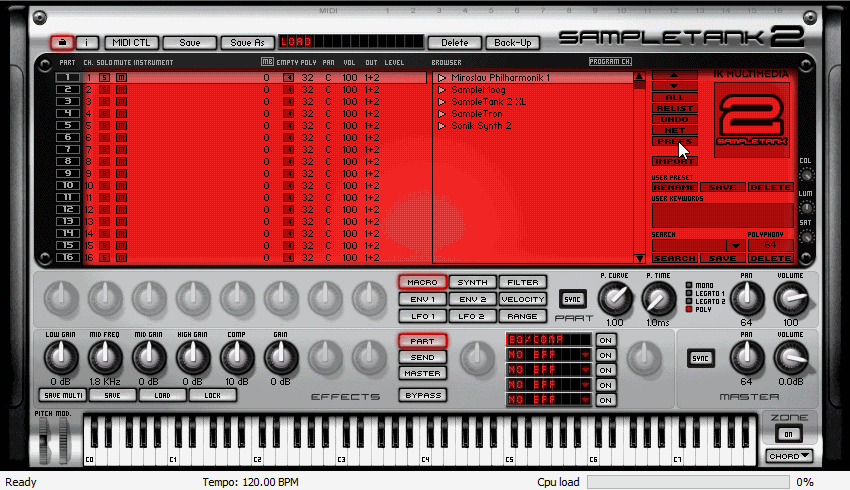
Task: Toggle effects BYPASS
Action: point(423,395)
